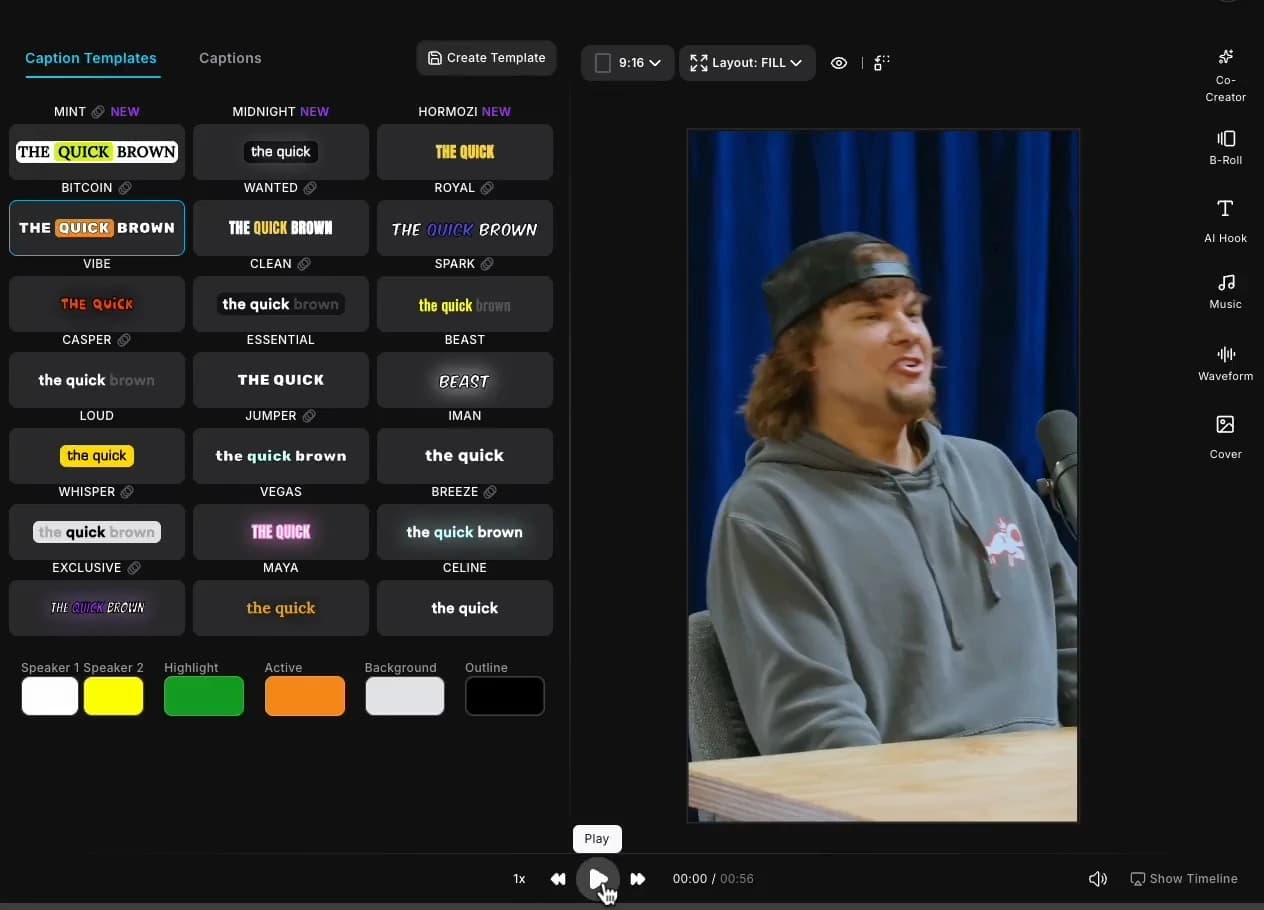Open the Waveform panel
Image resolution: width=1264 pixels, height=910 pixels.
(x=1225, y=362)
